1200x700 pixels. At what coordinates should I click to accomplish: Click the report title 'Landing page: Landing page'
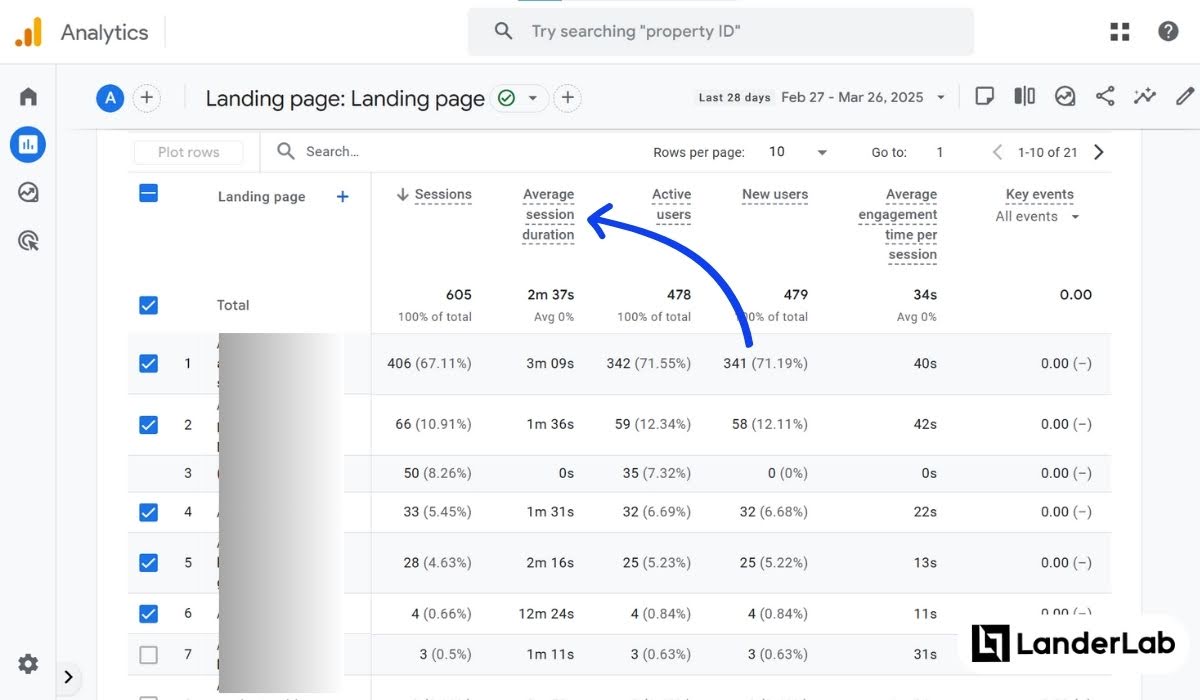point(345,98)
